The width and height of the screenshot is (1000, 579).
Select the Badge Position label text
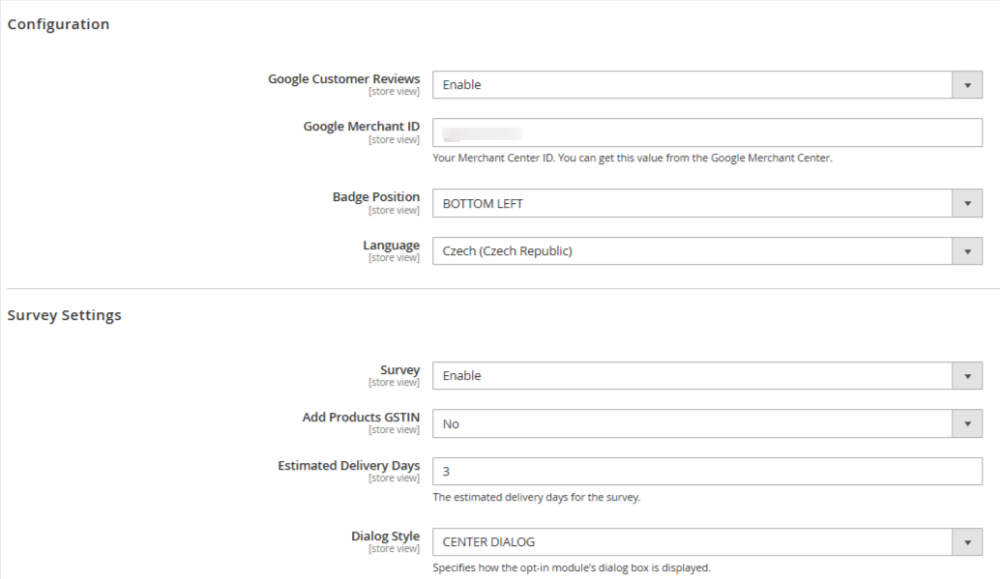(376, 197)
